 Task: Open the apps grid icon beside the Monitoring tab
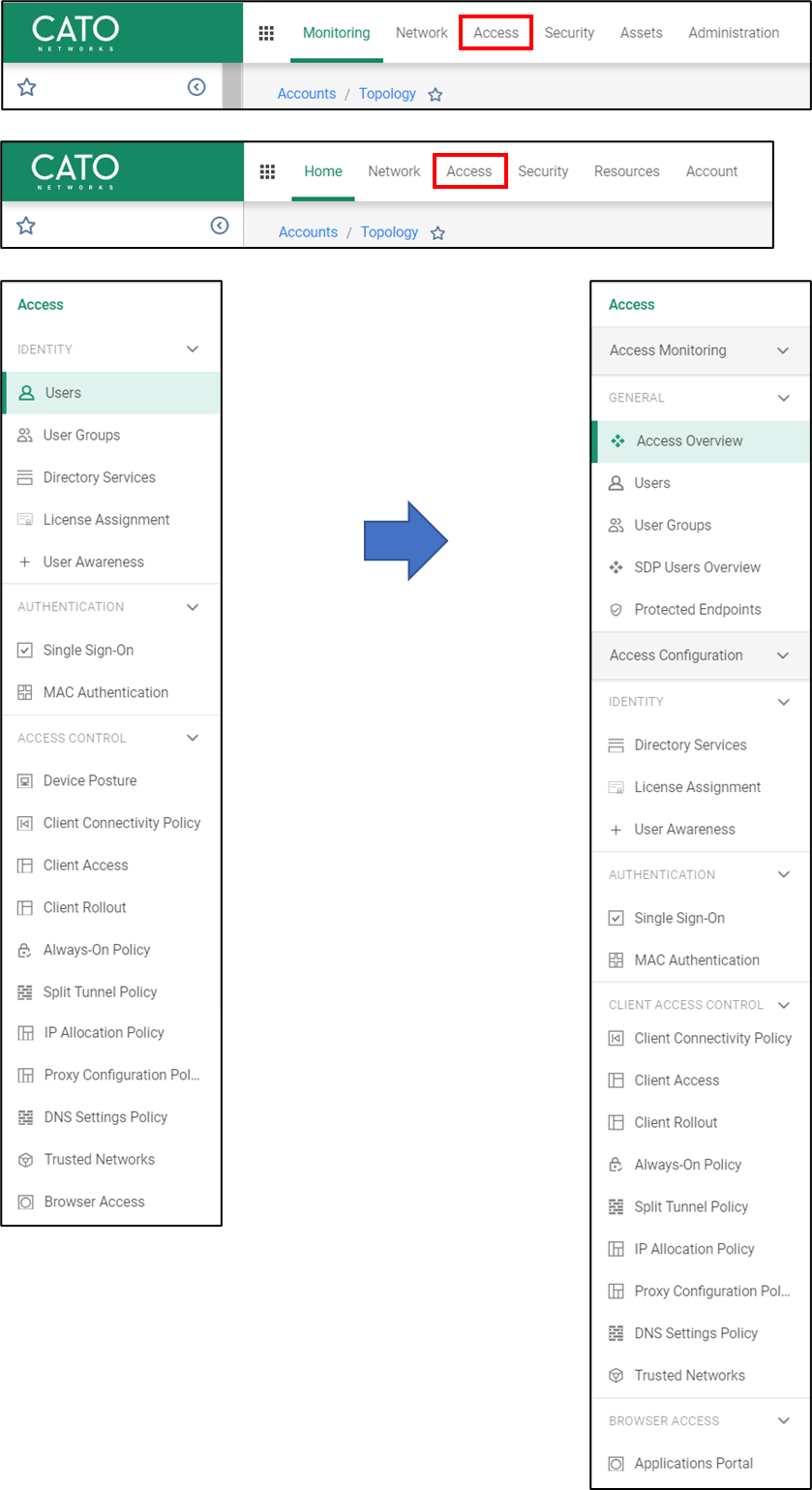click(x=266, y=33)
